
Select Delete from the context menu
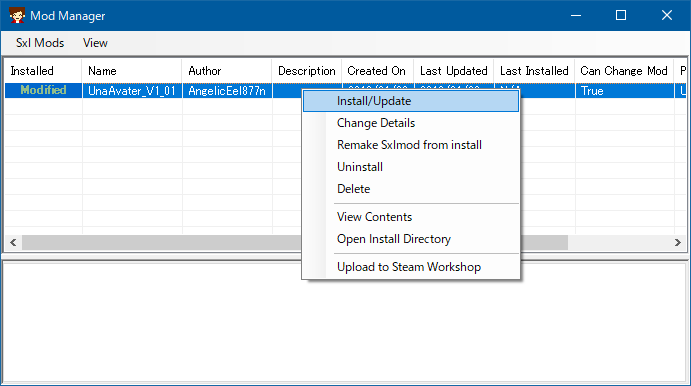coord(411,189)
